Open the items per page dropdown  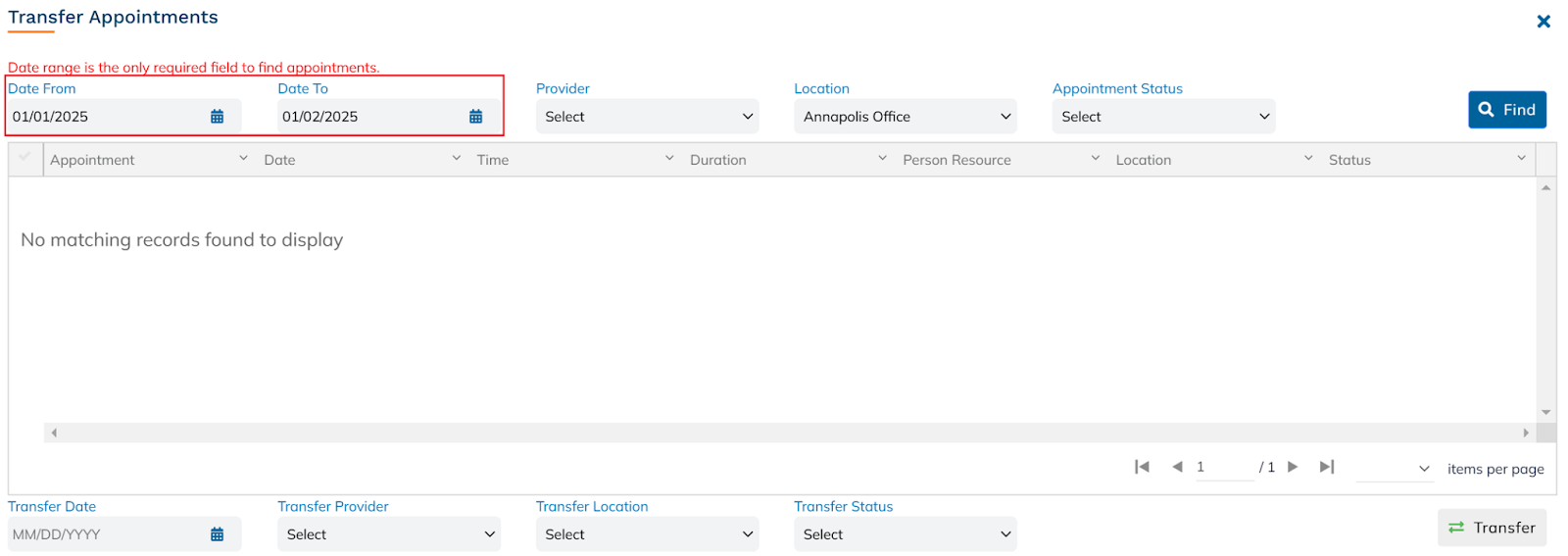pos(1396,469)
